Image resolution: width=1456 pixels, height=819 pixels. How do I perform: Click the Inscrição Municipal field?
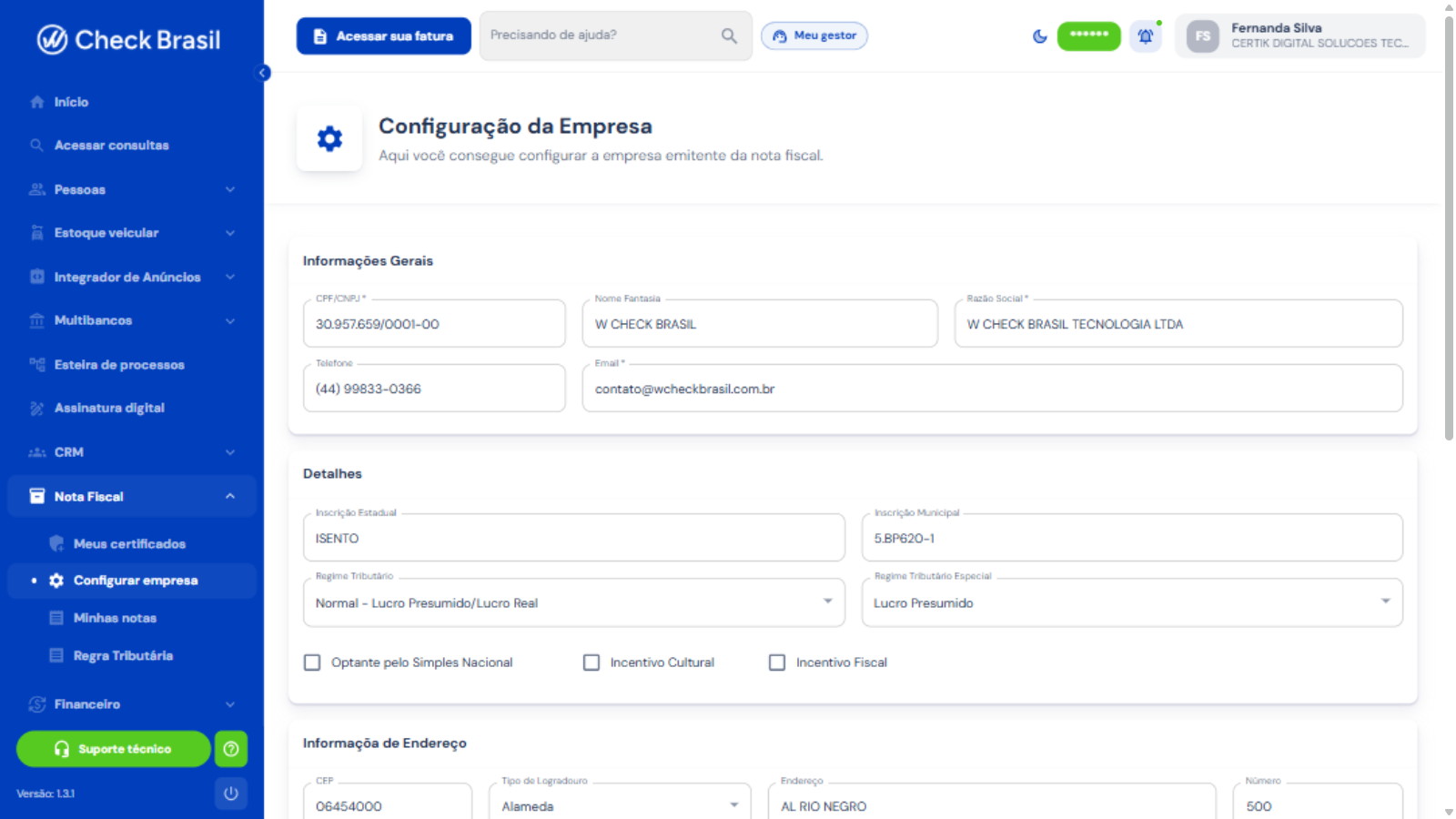1132,538
